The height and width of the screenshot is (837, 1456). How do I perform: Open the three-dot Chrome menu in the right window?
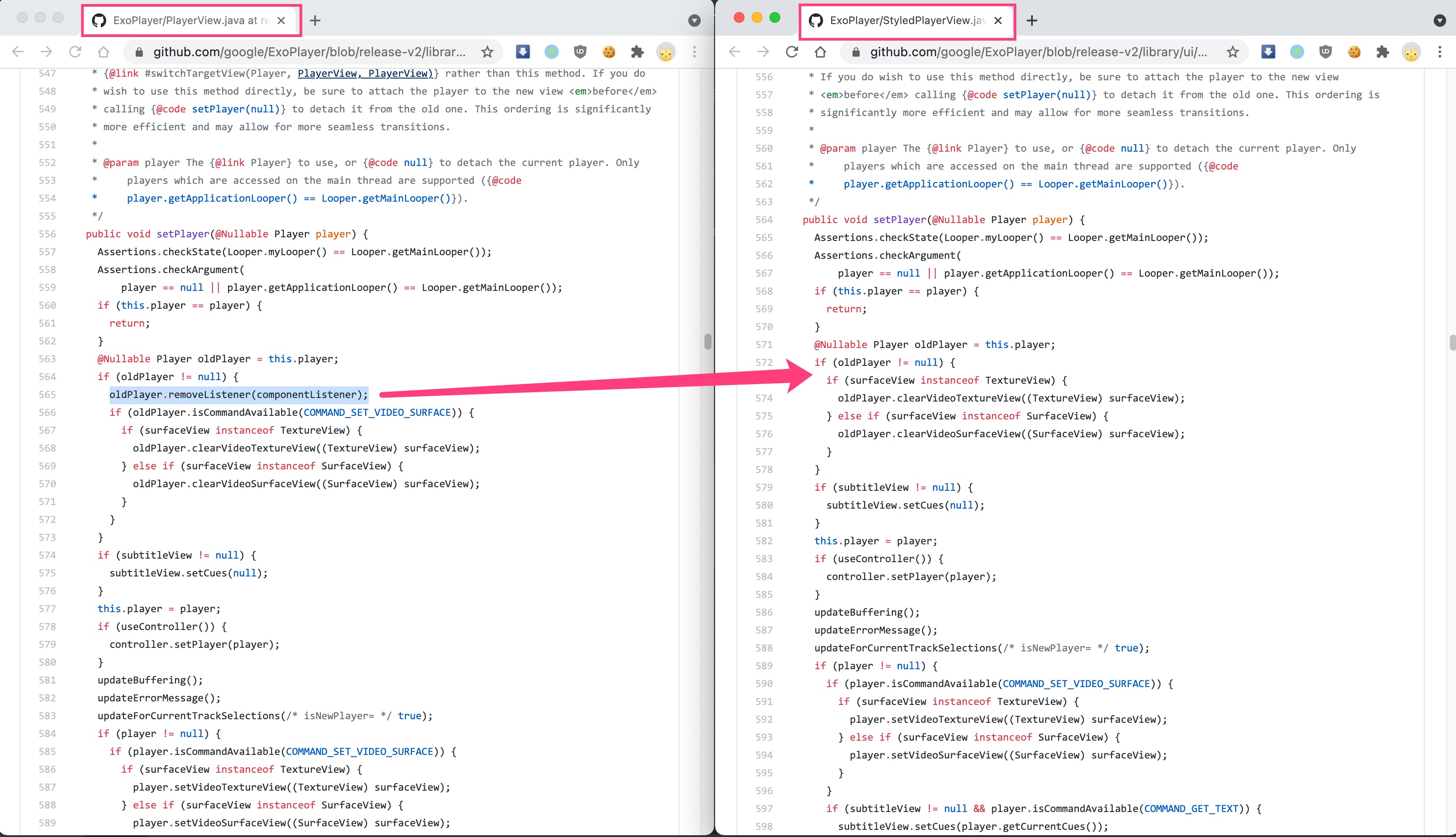click(x=1439, y=52)
